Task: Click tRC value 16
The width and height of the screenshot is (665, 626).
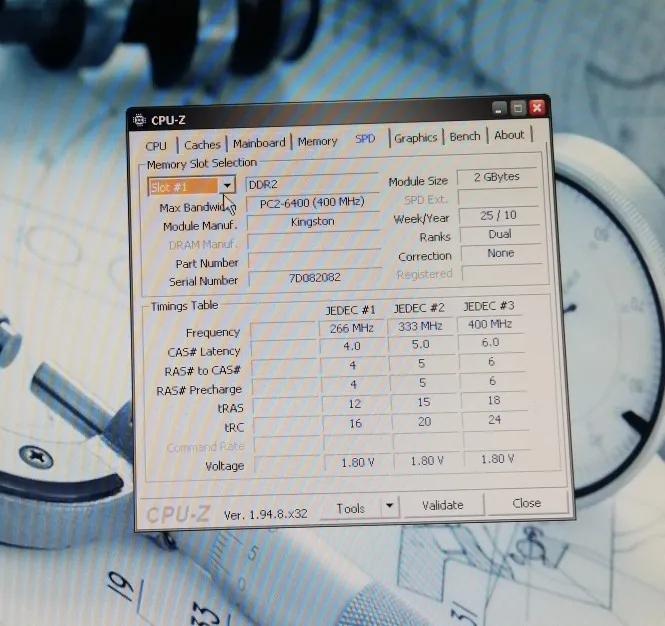Action: click(356, 423)
